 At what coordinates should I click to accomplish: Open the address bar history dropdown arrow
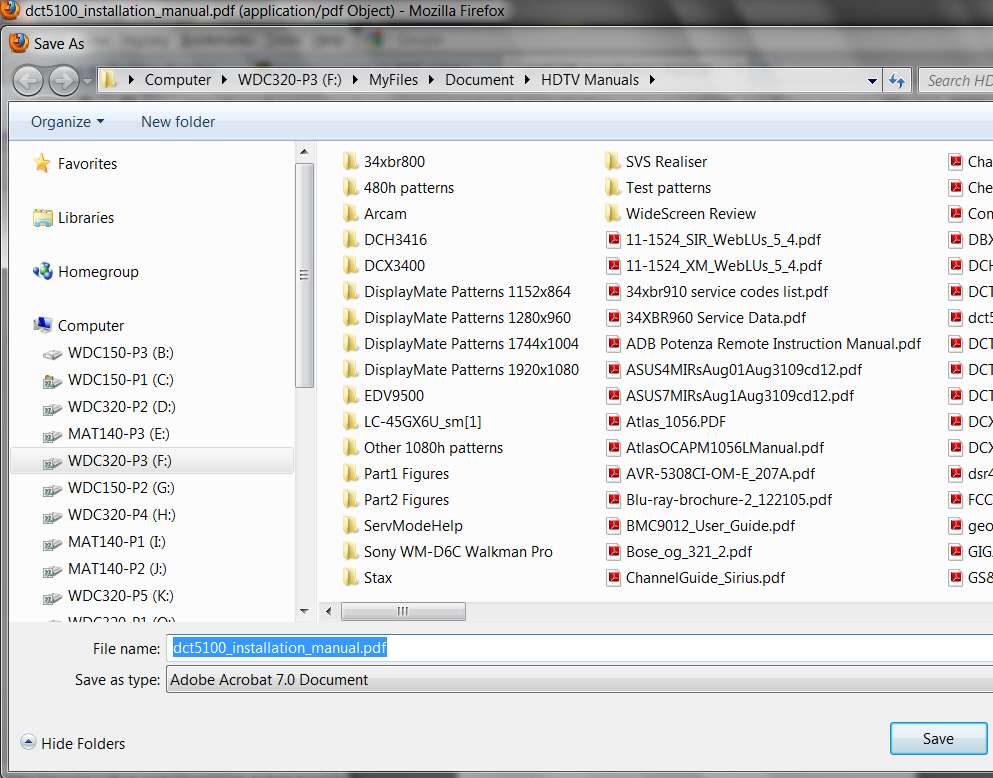(x=872, y=81)
